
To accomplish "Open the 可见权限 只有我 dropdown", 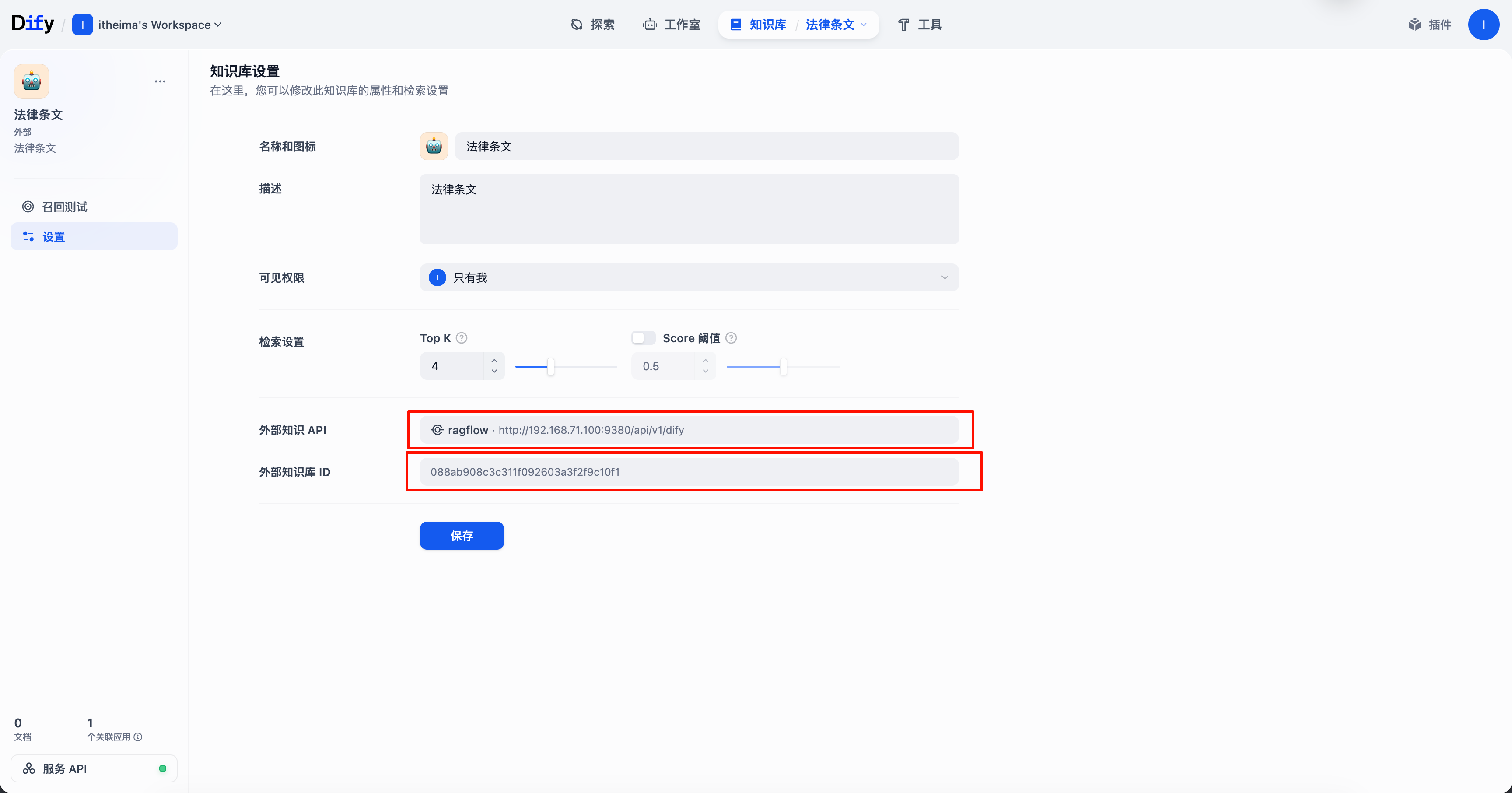I will (x=689, y=277).
